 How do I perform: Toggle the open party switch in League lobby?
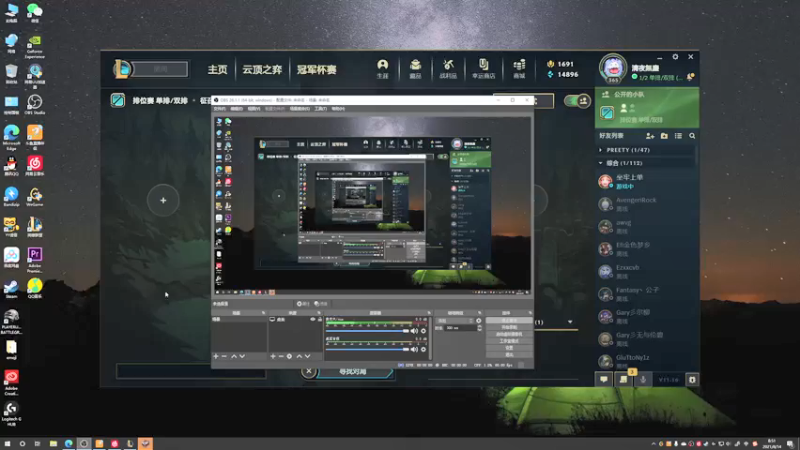[577, 101]
